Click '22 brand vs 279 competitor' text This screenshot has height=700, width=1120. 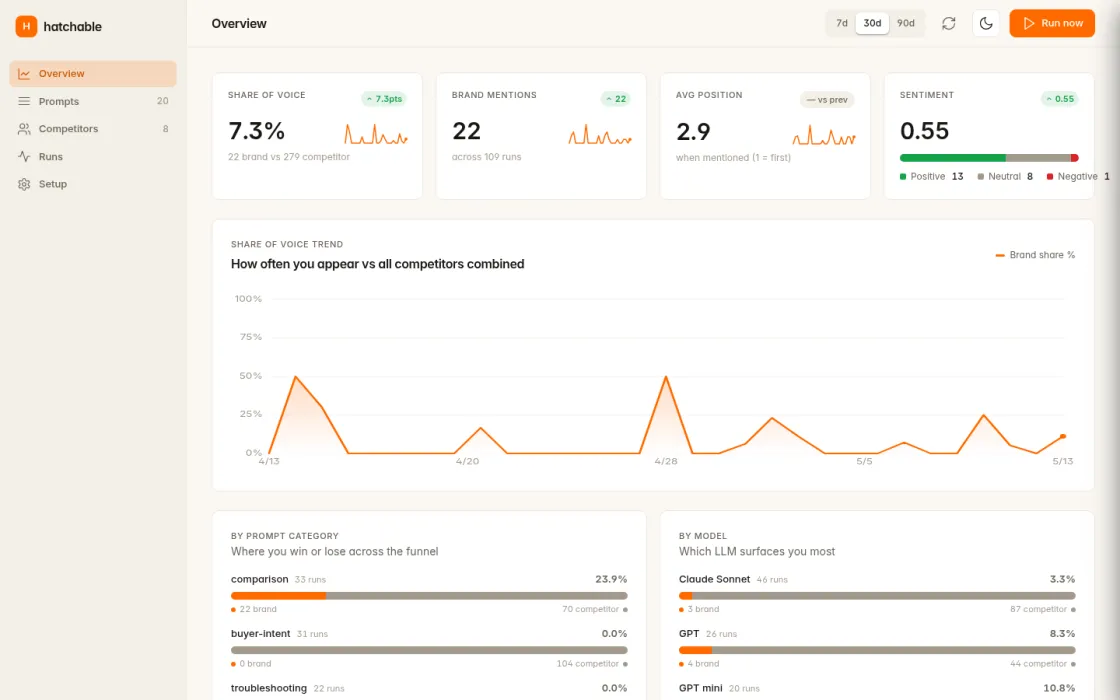(x=289, y=156)
